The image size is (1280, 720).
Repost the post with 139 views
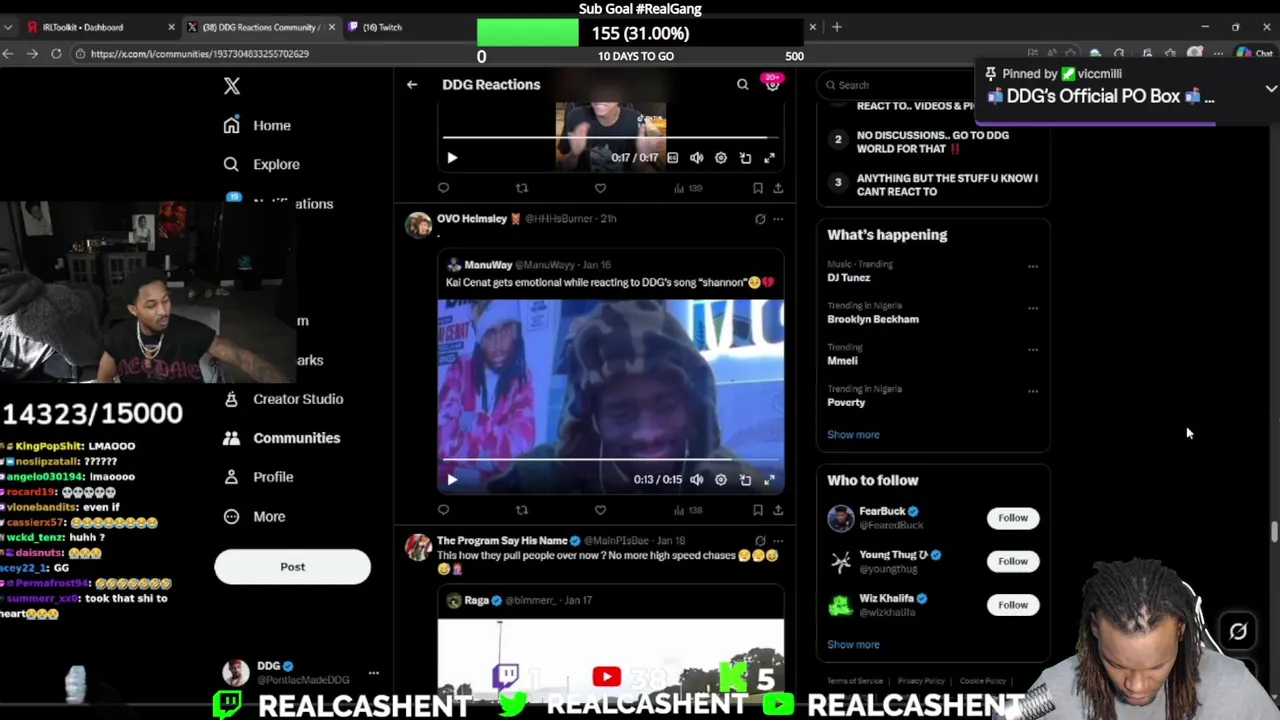click(x=521, y=188)
